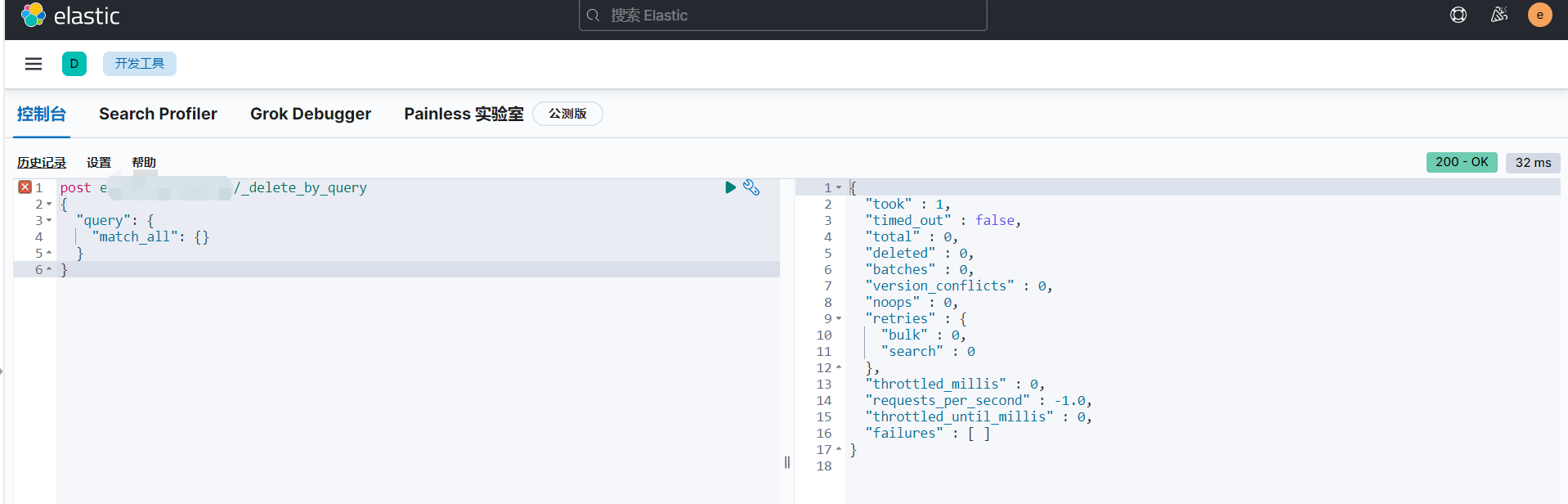Screen dimensions: 1568x504
Task: Collapse response fold arrow at line 1
Action: click(x=839, y=188)
